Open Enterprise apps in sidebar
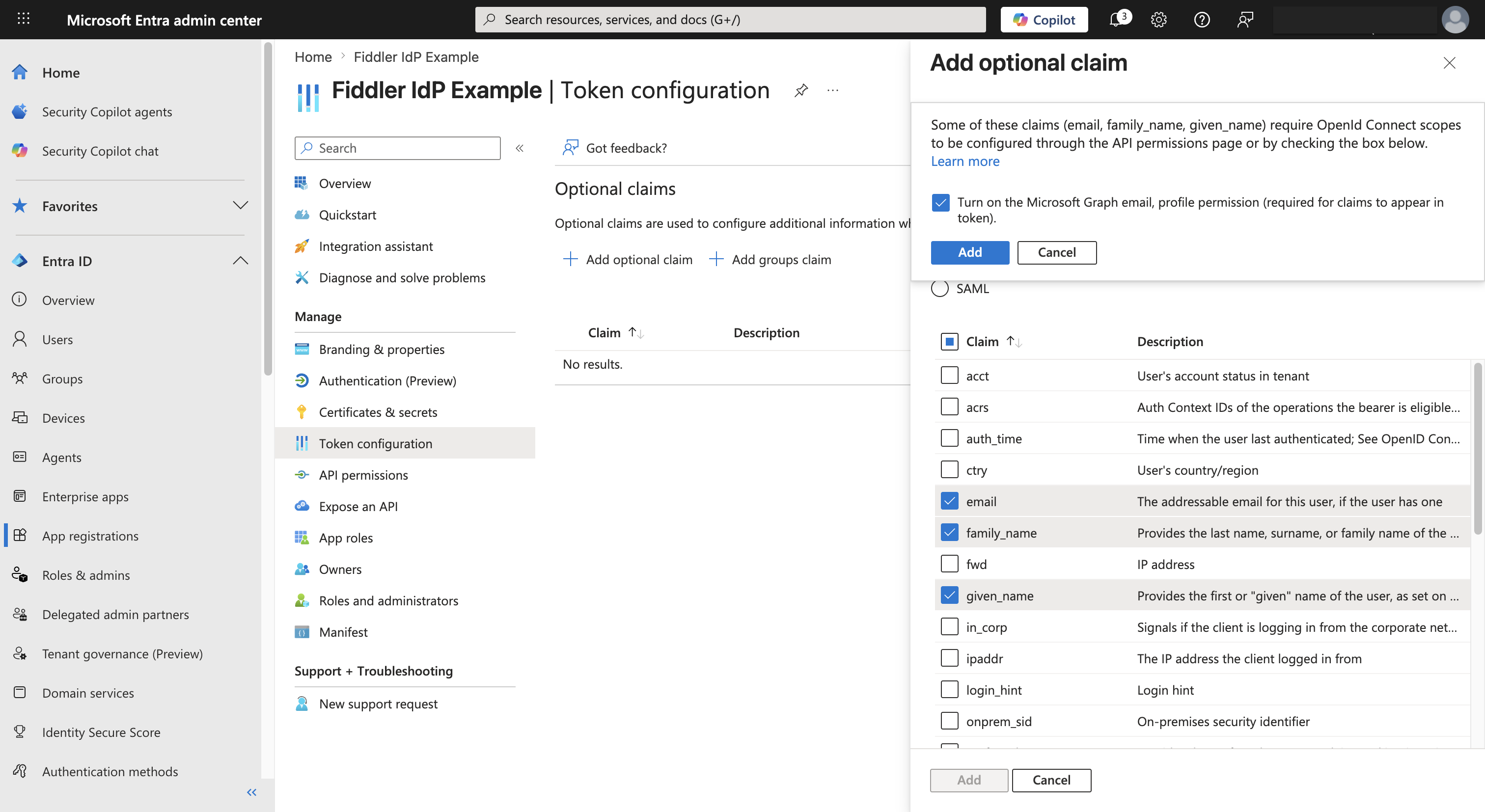Image resolution: width=1485 pixels, height=812 pixels. point(85,496)
